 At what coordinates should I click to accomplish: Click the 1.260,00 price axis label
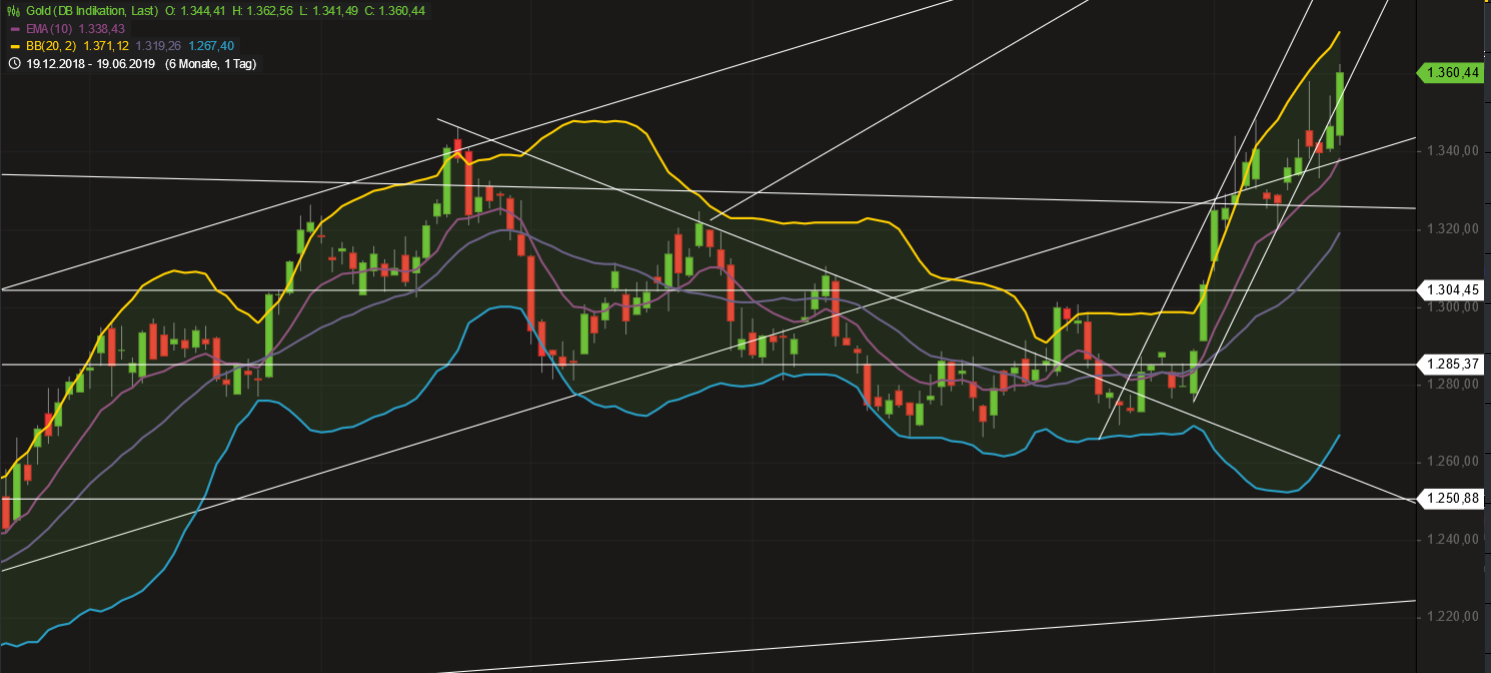(1454, 462)
